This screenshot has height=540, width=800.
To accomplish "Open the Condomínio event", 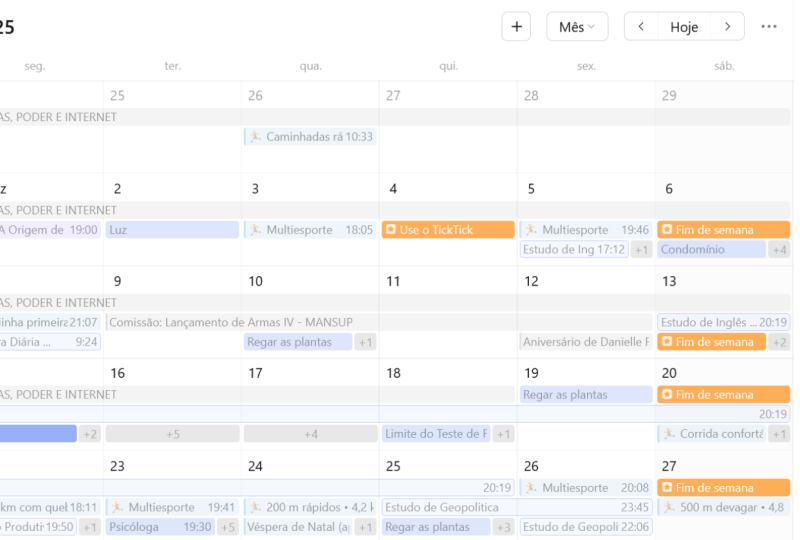I will 712,250.
